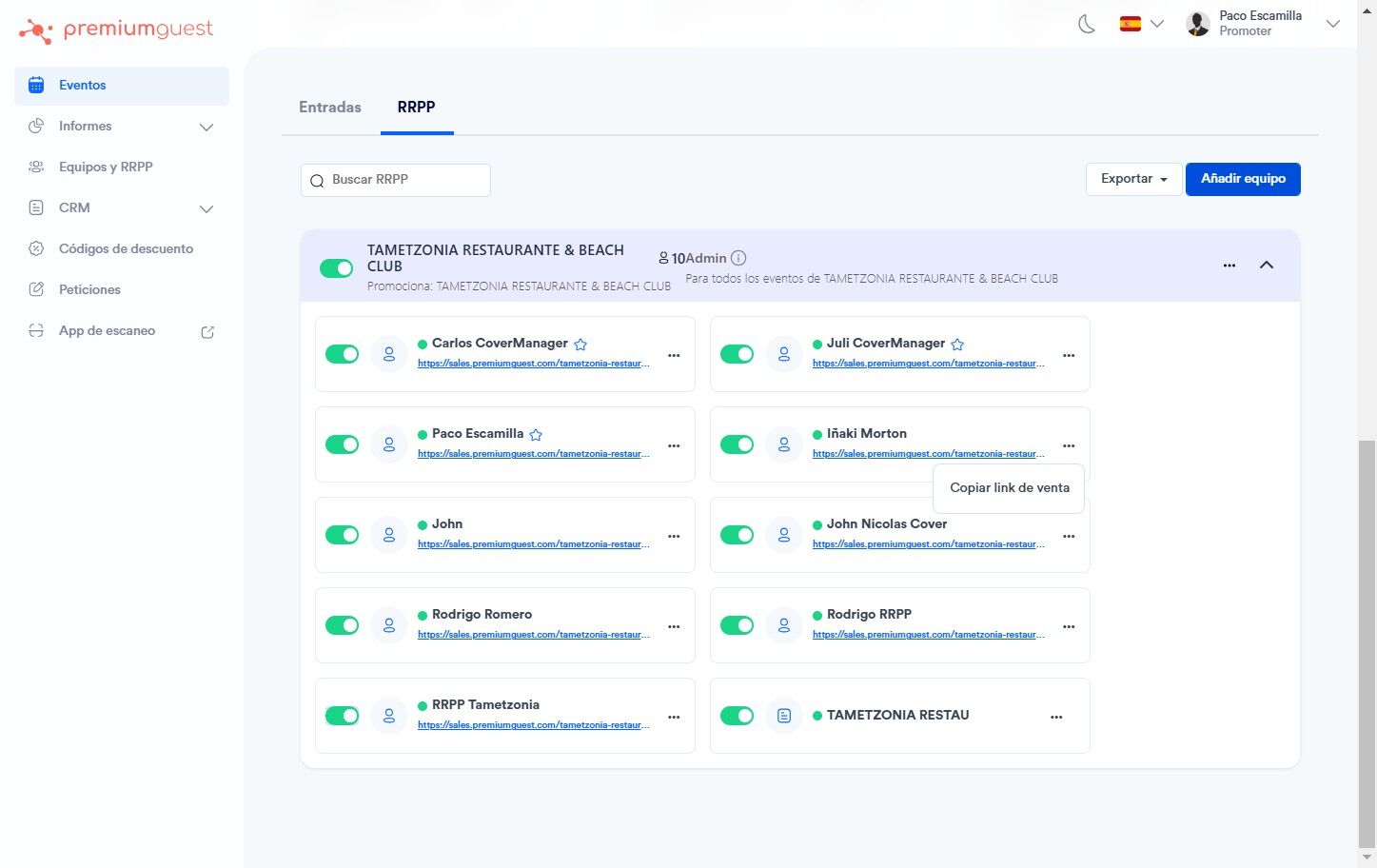Click info icon next to 10Admin
1377x868 pixels.
pos(738,258)
